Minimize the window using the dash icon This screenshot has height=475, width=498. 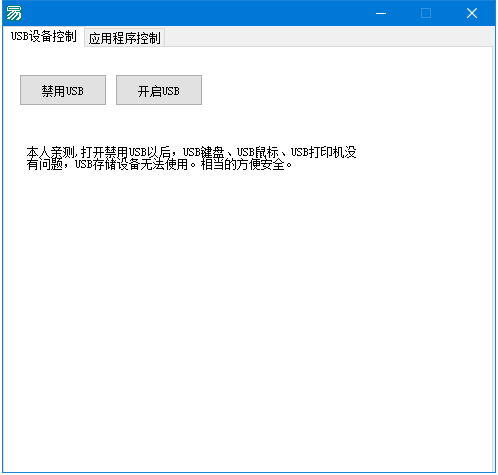point(381,13)
